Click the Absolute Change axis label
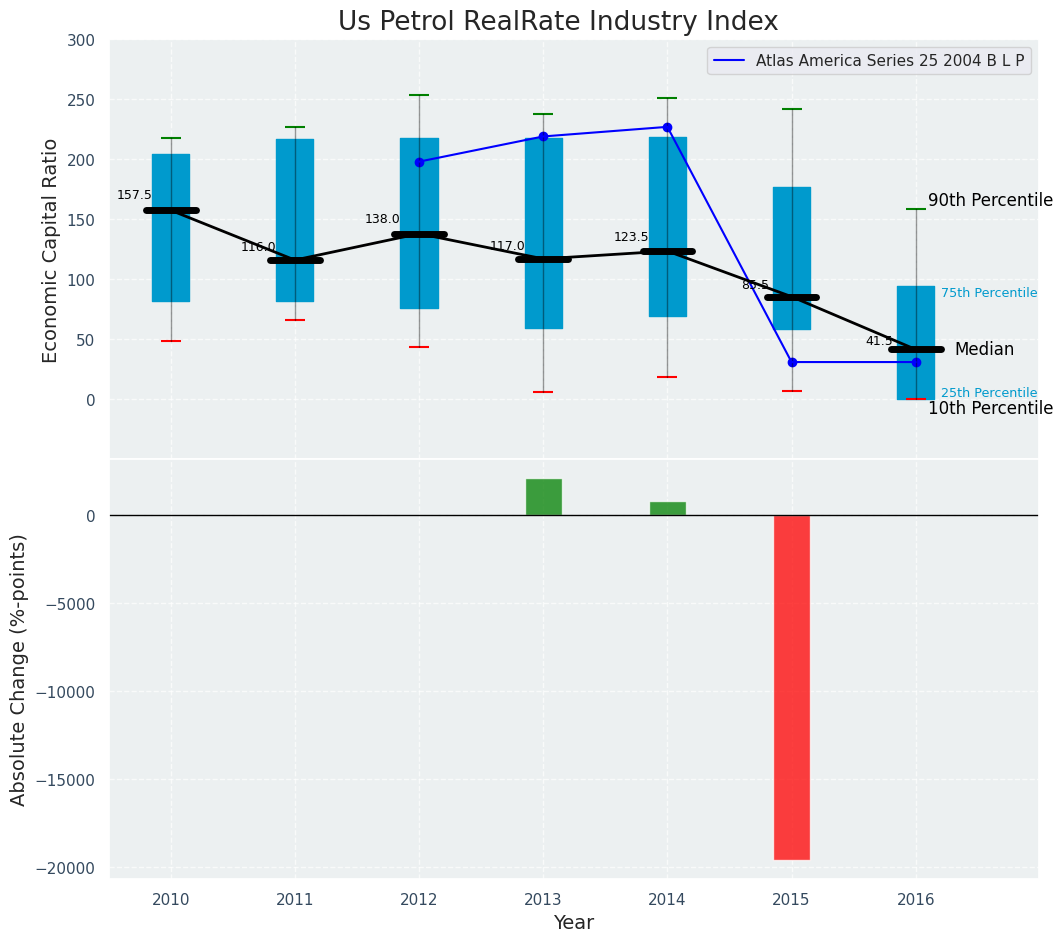Viewport: 1063px width, 942px height. click(19, 669)
